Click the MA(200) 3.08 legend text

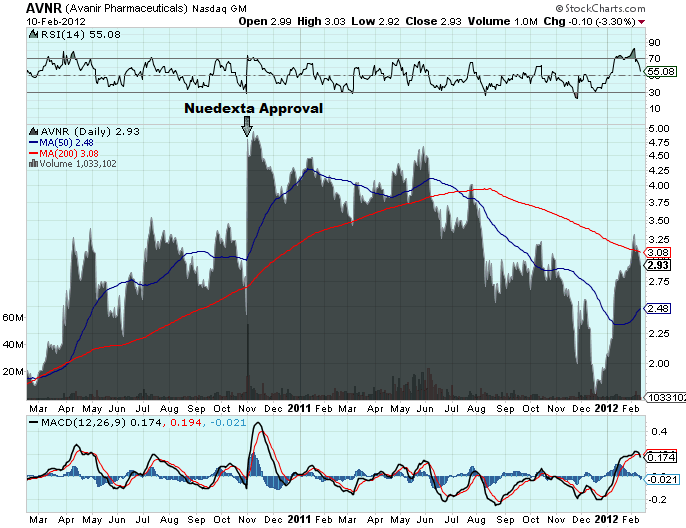69,154
